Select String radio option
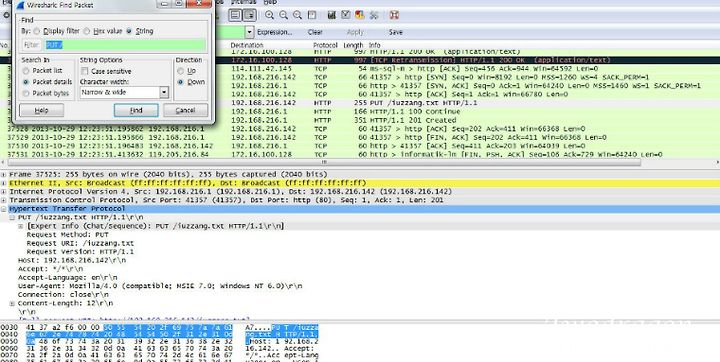Screen dimensions: 720x362 pos(129,31)
